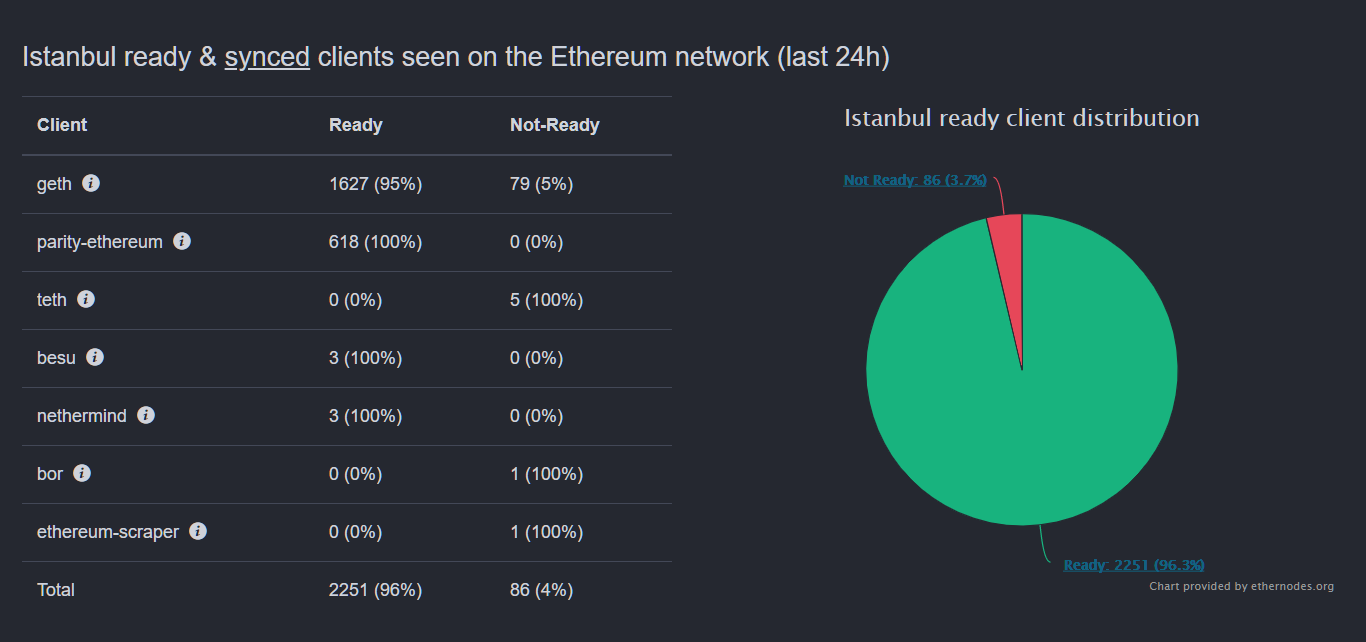This screenshot has width=1366, height=642.
Task: Click the nethermind info icon
Action: point(146,415)
